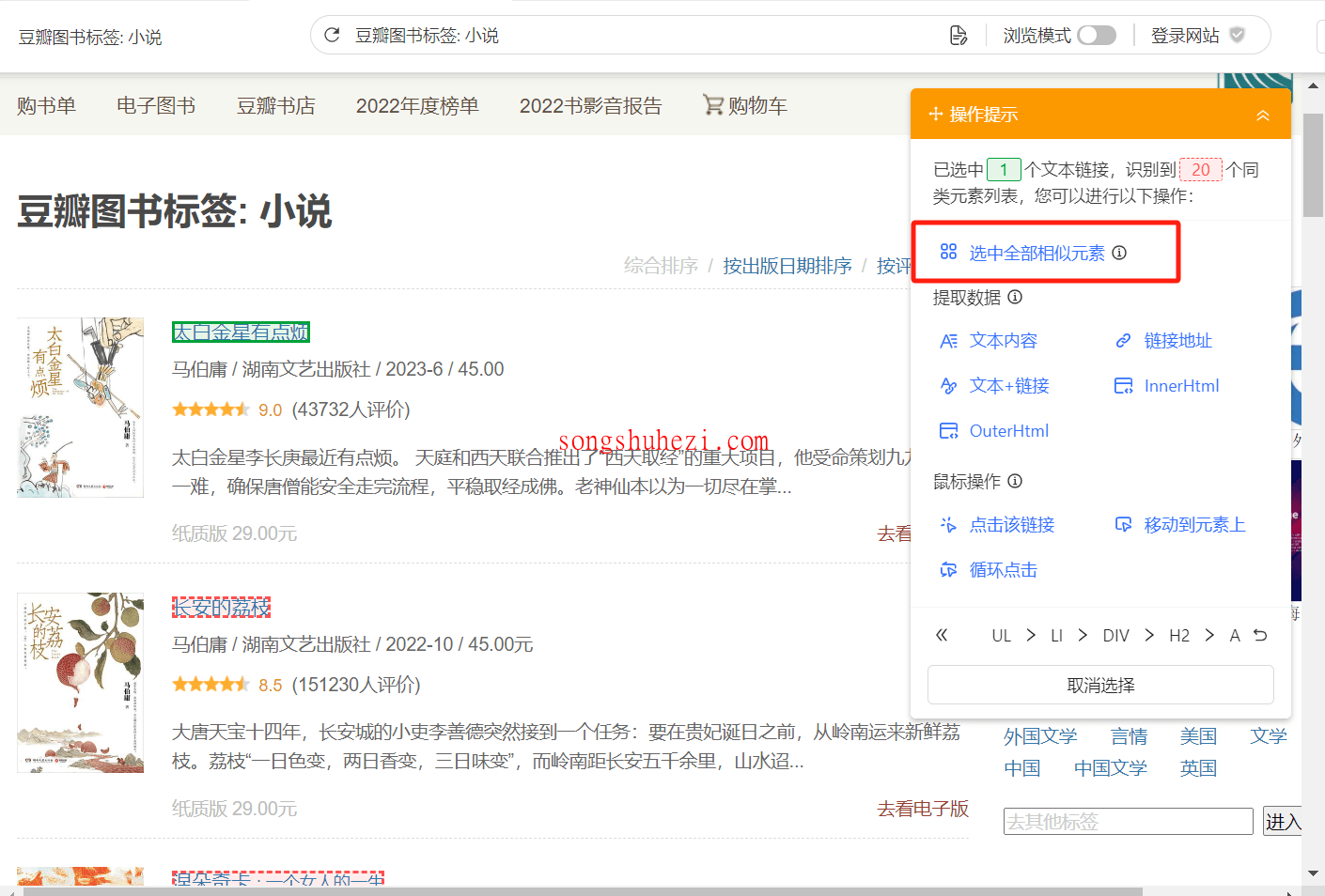Open the 英国 tag link
Screen dimensions: 1325x896
(x=1198, y=768)
